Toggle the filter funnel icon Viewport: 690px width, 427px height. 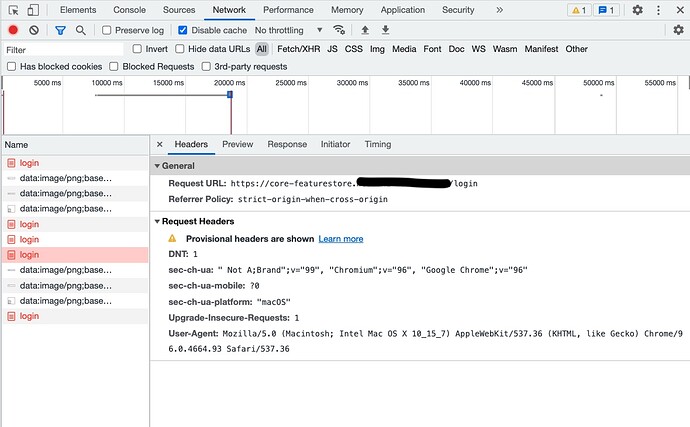pyautogui.click(x=60, y=30)
